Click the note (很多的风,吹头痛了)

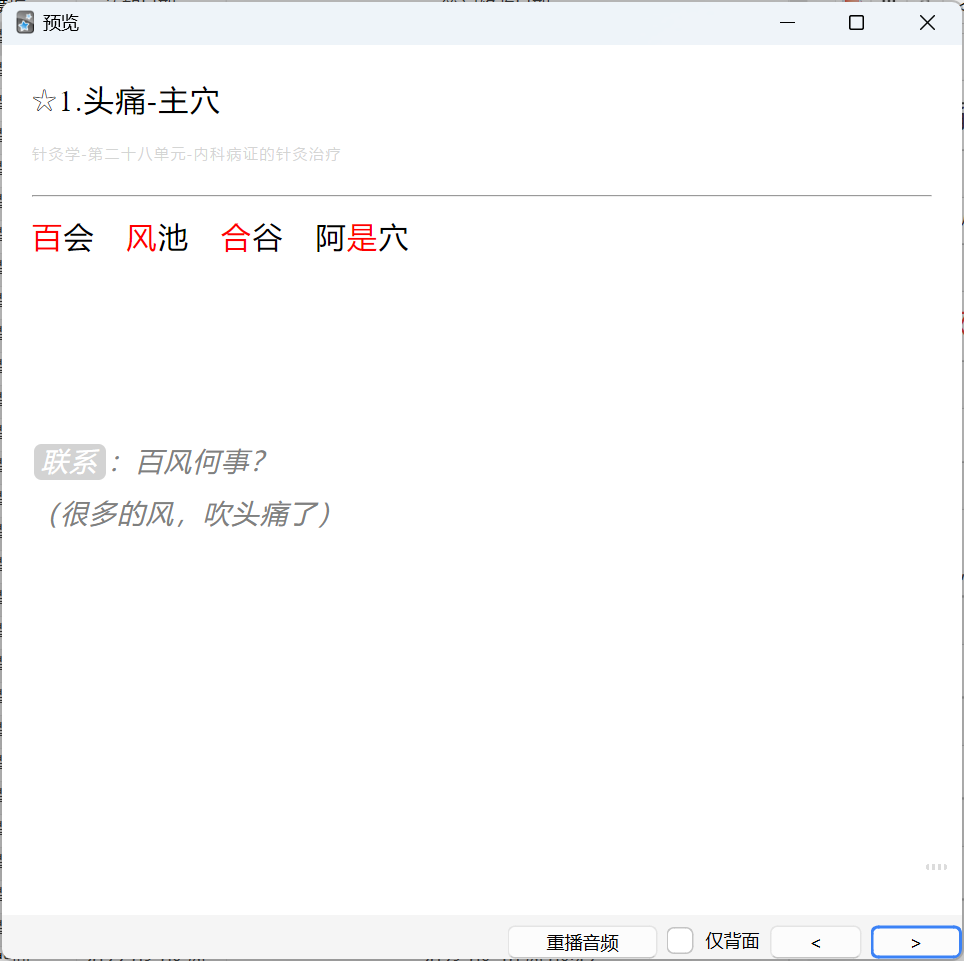tap(189, 514)
